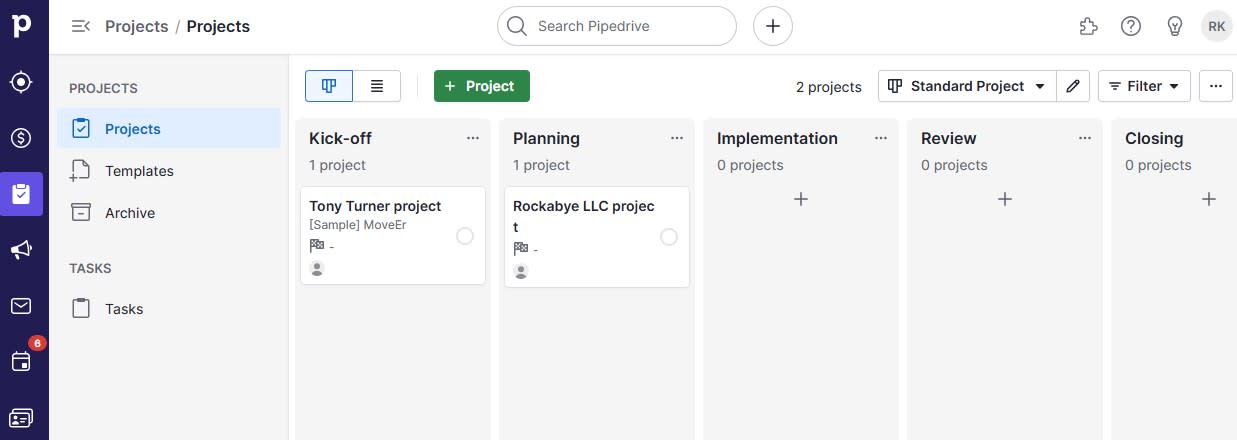The height and width of the screenshot is (440, 1237).
Task: Mark Tony Turner project as complete
Action: (x=465, y=236)
